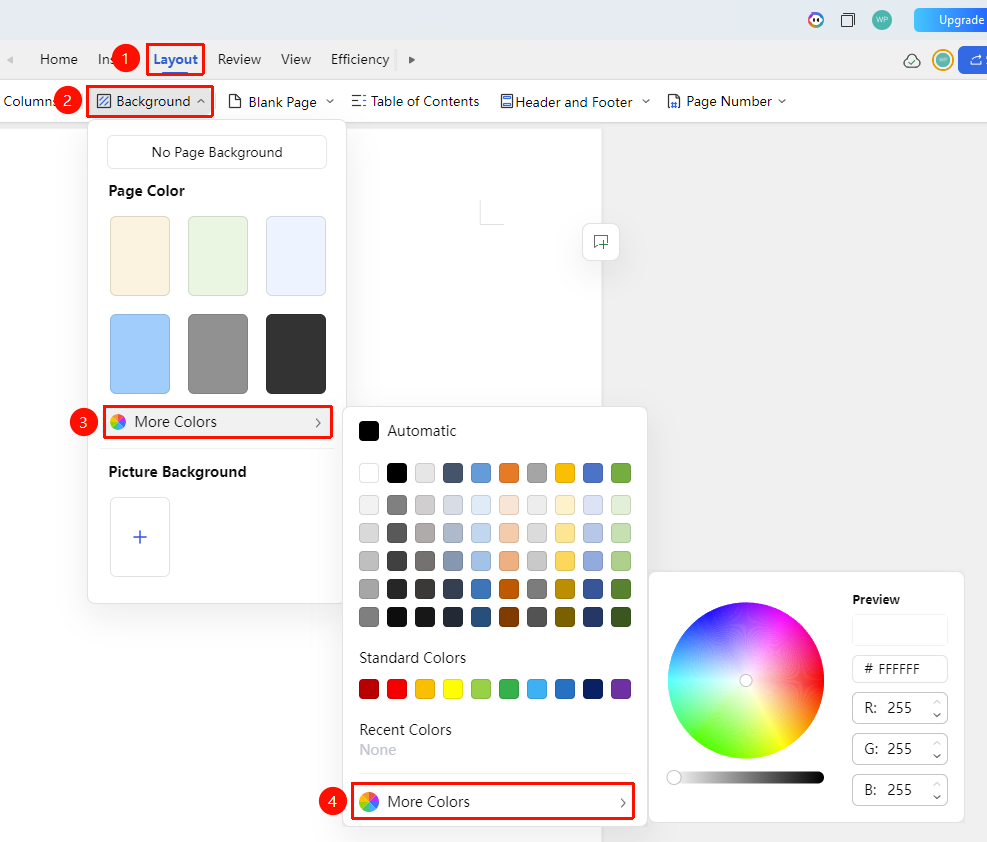This screenshot has height=842, width=987.
Task: Choose the Automatic color option
Action: pyautogui.click(x=408, y=431)
